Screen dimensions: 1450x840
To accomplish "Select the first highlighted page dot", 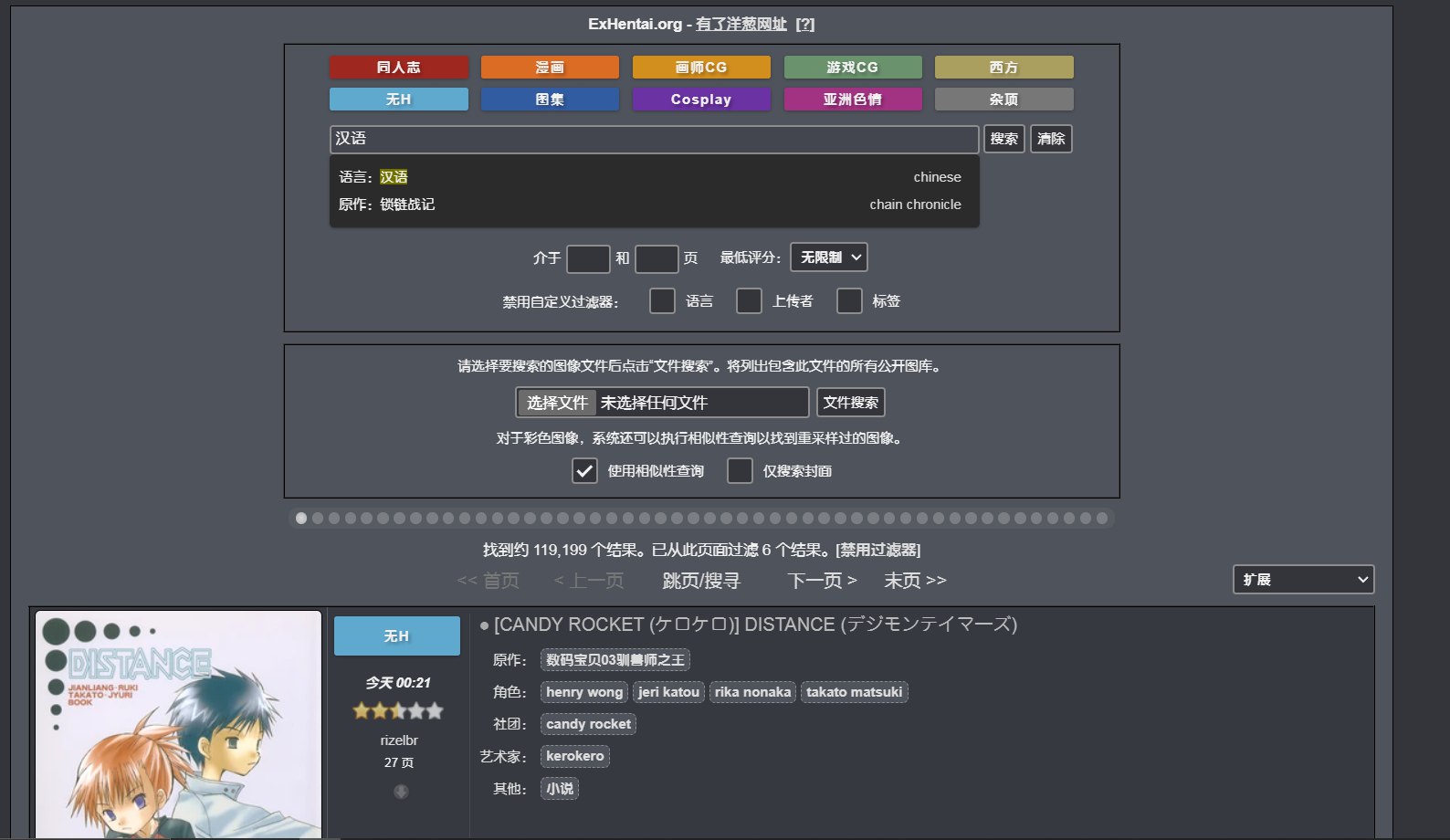I will coord(301,519).
